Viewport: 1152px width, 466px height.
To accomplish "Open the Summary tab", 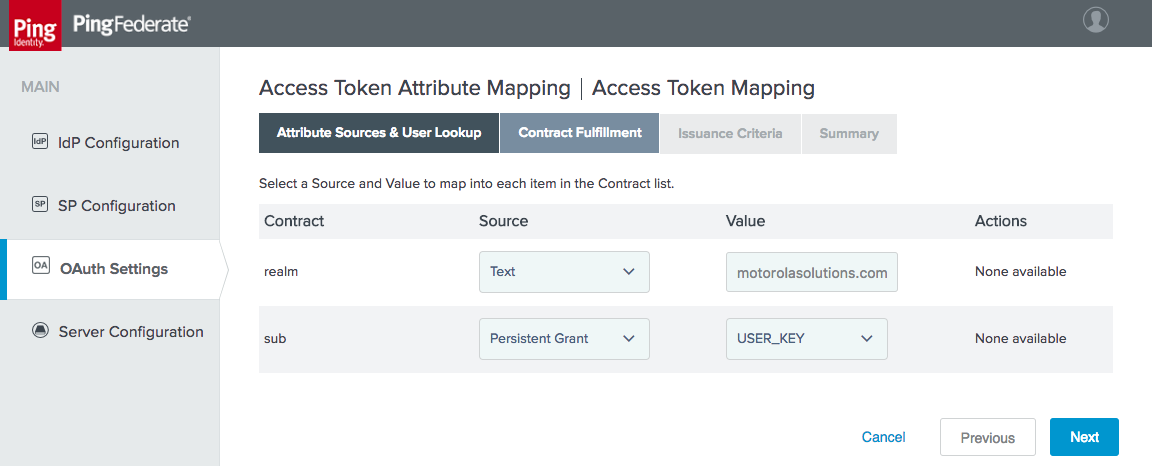I will pyautogui.click(x=849, y=133).
